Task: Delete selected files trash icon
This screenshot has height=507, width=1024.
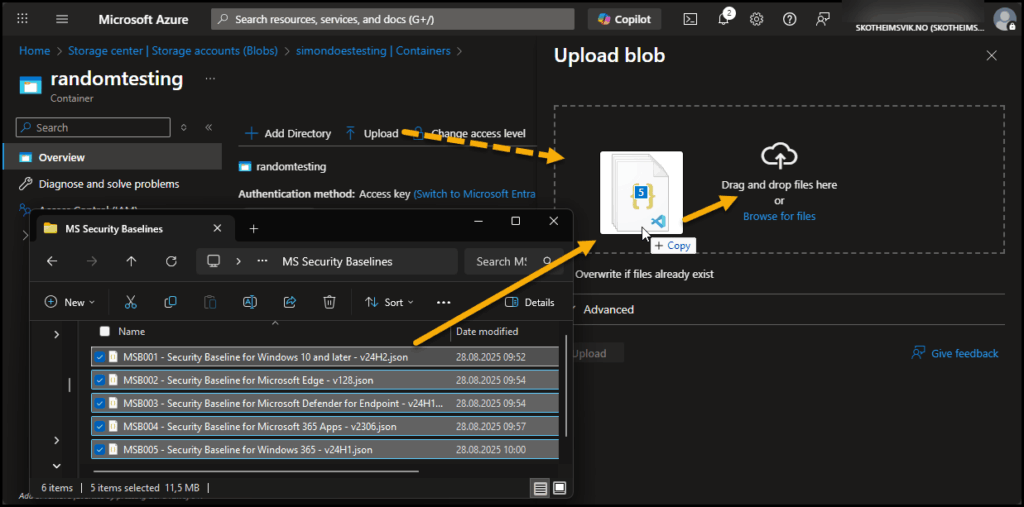Action: pyautogui.click(x=330, y=302)
